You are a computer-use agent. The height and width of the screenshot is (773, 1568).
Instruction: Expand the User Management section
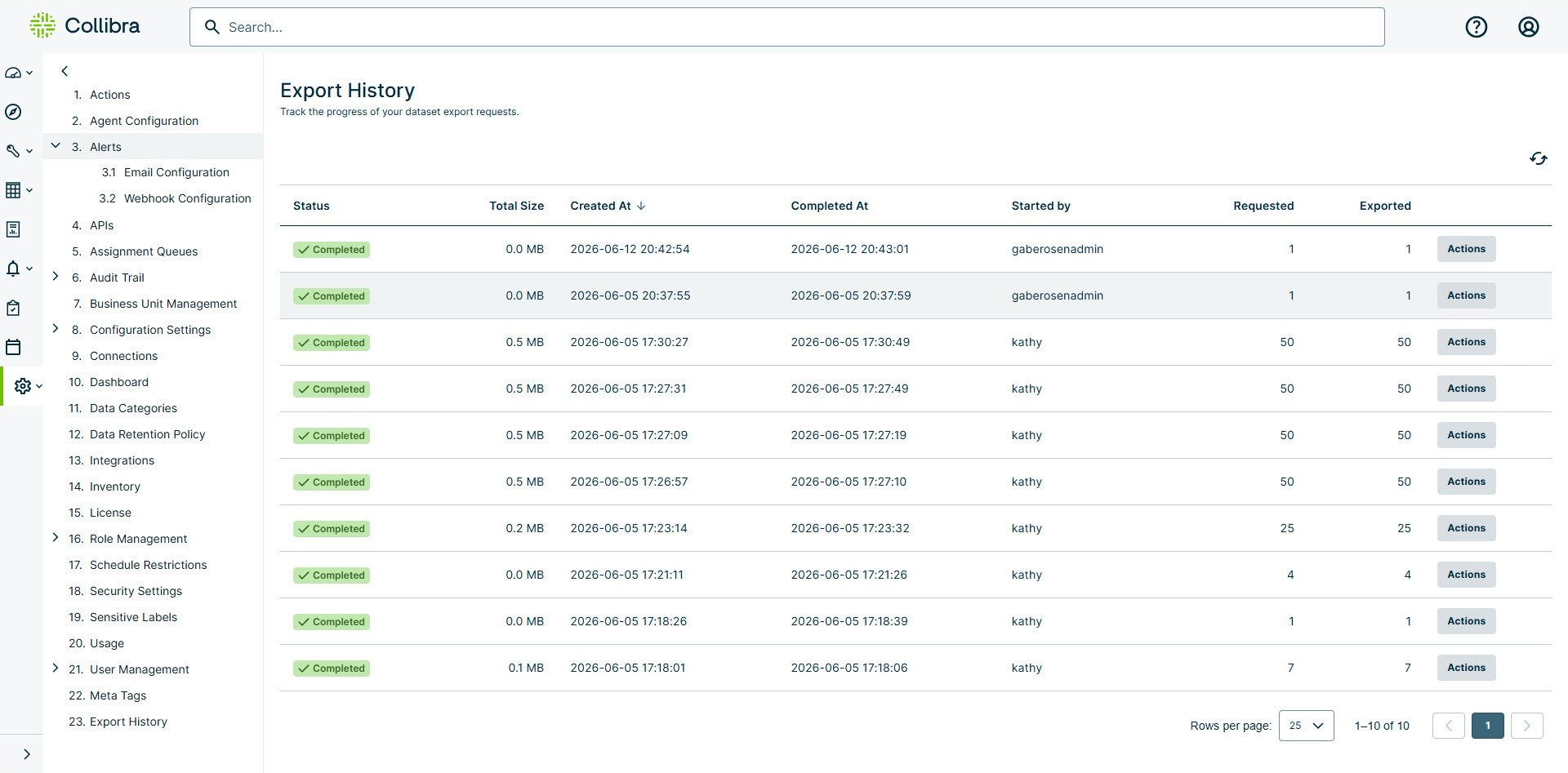tap(56, 669)
